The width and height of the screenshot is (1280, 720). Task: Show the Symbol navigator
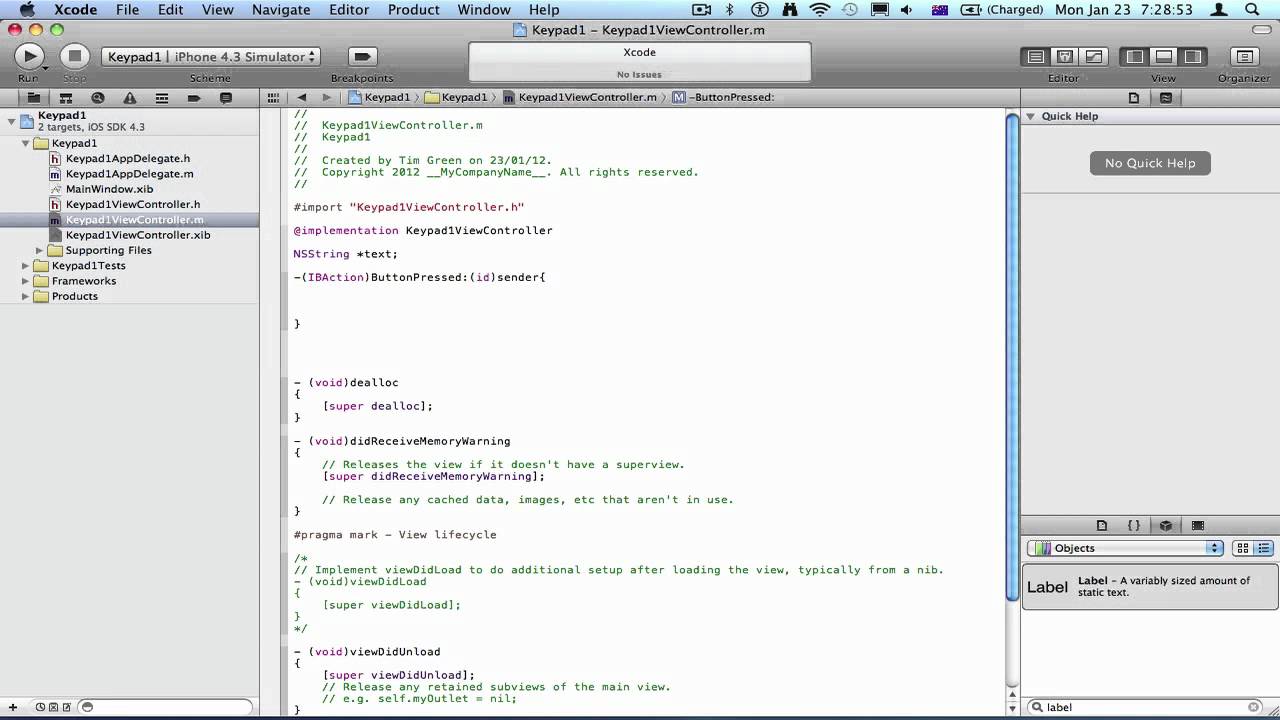click(65, 98)
